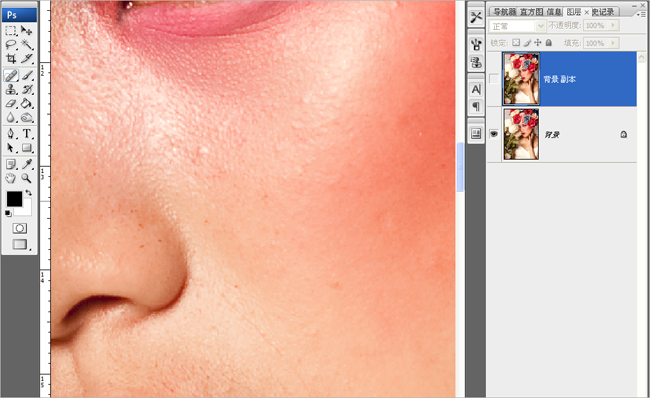Image resolution: width=650 pixels, height=398 pixels.
Task: Select the Blur tool
Action: point(11,117)
